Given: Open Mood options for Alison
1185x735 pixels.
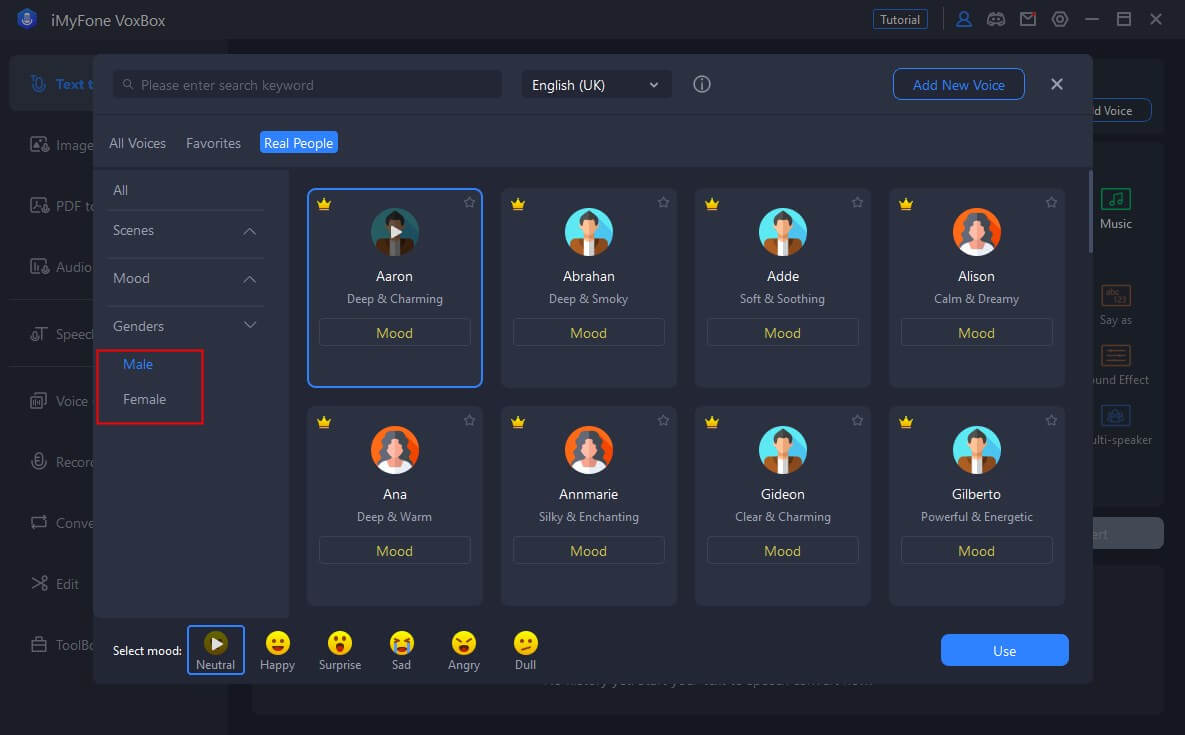Looking at the screenshot, I should pos(976,332).
